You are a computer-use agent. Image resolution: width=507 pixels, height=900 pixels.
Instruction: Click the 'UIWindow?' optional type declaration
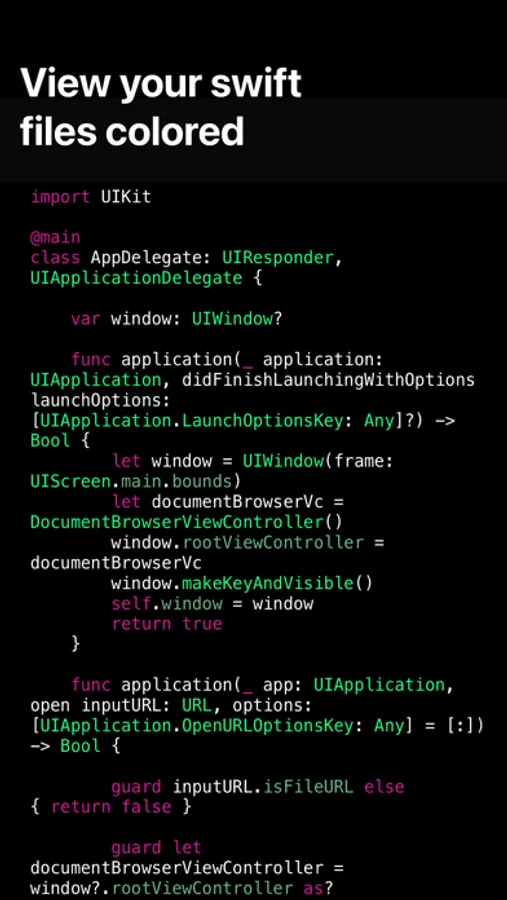click(237, 319)
